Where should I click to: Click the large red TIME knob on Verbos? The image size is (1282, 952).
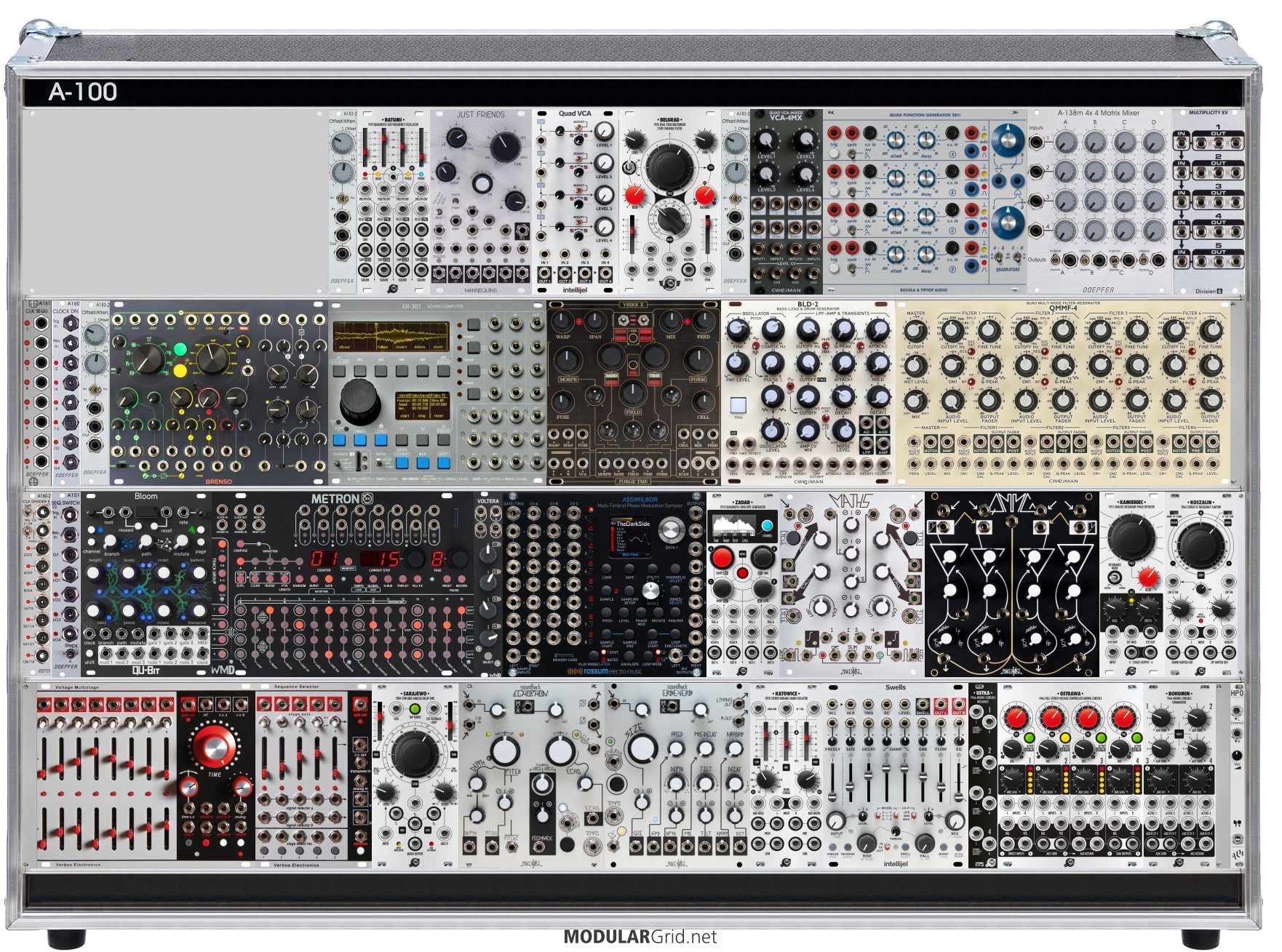coord(215,746)
